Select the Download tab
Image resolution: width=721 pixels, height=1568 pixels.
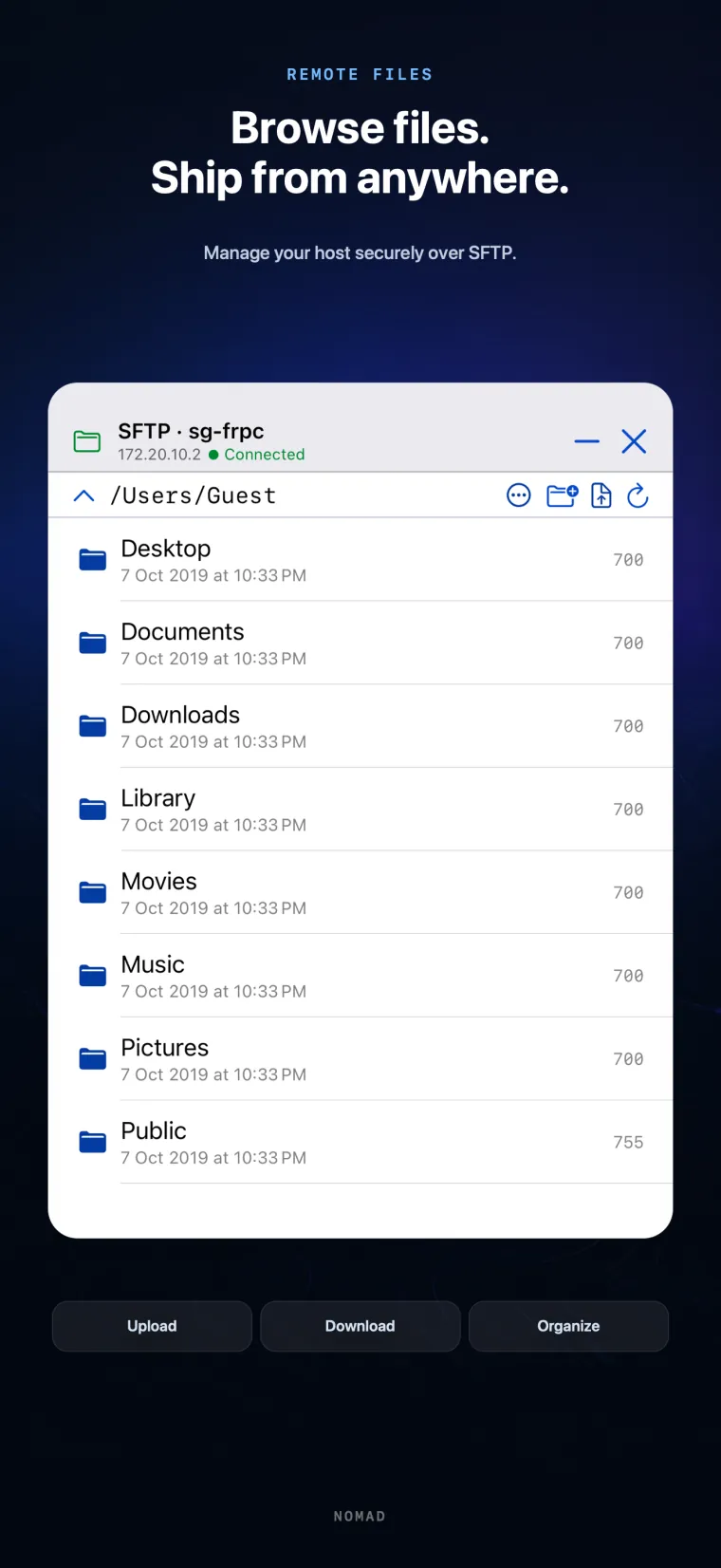(x=360, y=1326)
